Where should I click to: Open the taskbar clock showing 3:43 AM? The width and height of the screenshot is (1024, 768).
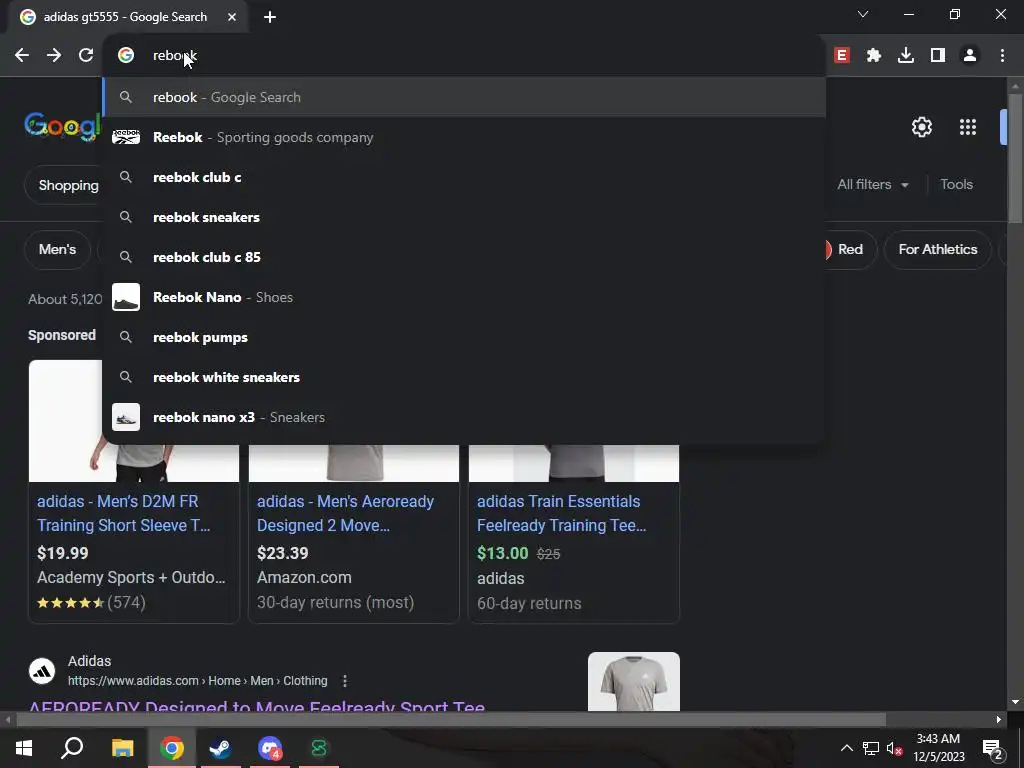pyautogui.click(x=938, y=748)
